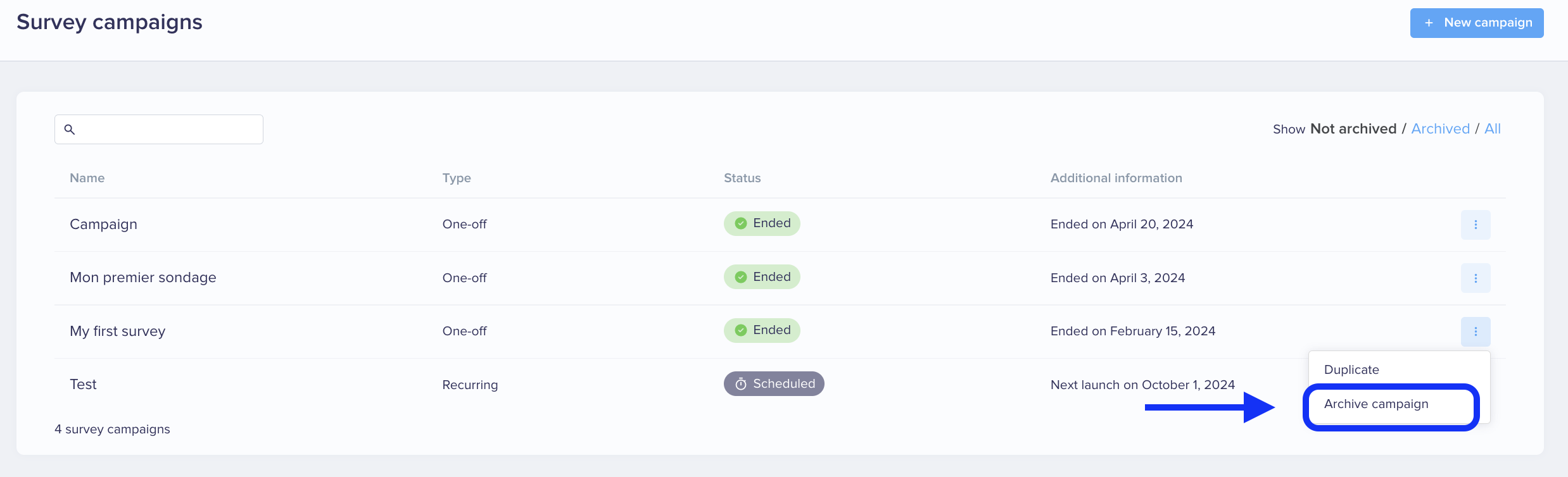Click Ended badge for My first survey

[x=762, y=330]
